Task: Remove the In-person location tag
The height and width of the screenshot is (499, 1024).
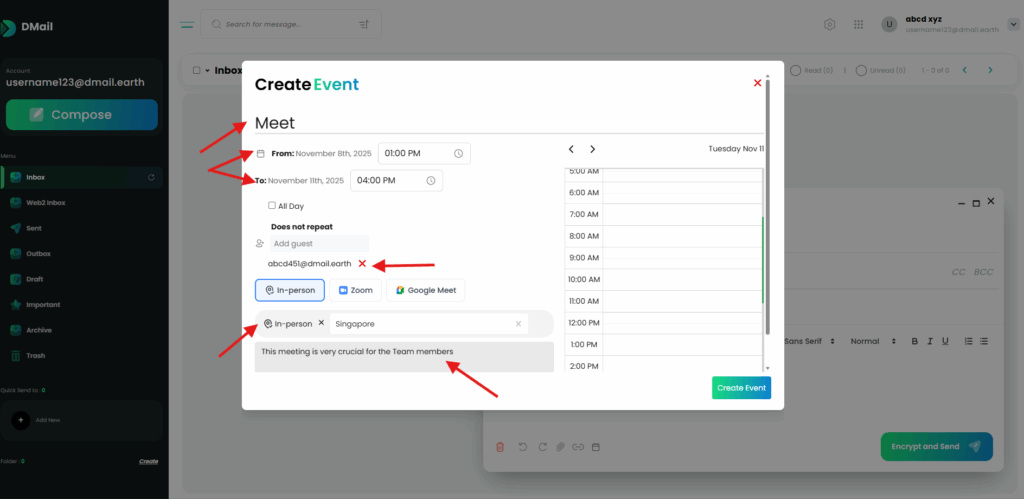Action: 321,324
